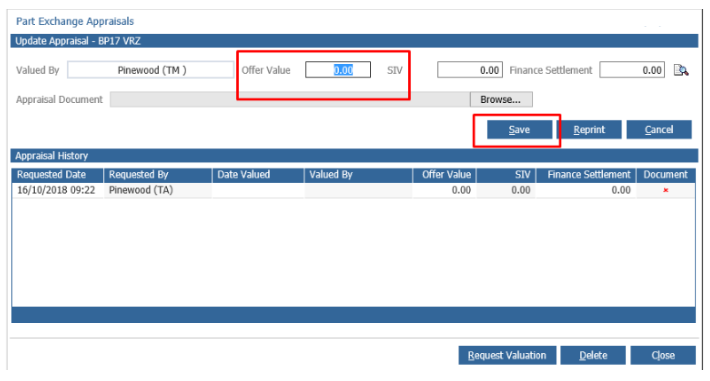This screenshot has width=710, height=381.
Task: Click the SIV input field
Action: pos(470,70)
